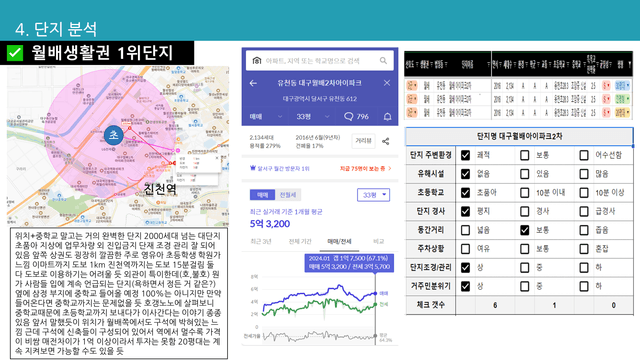Image resolution: width=640 pixels, height=360 pixels.
Task: Toggle 상 checkbox for 단지조경/관리
Action: [x=465, y=267]
